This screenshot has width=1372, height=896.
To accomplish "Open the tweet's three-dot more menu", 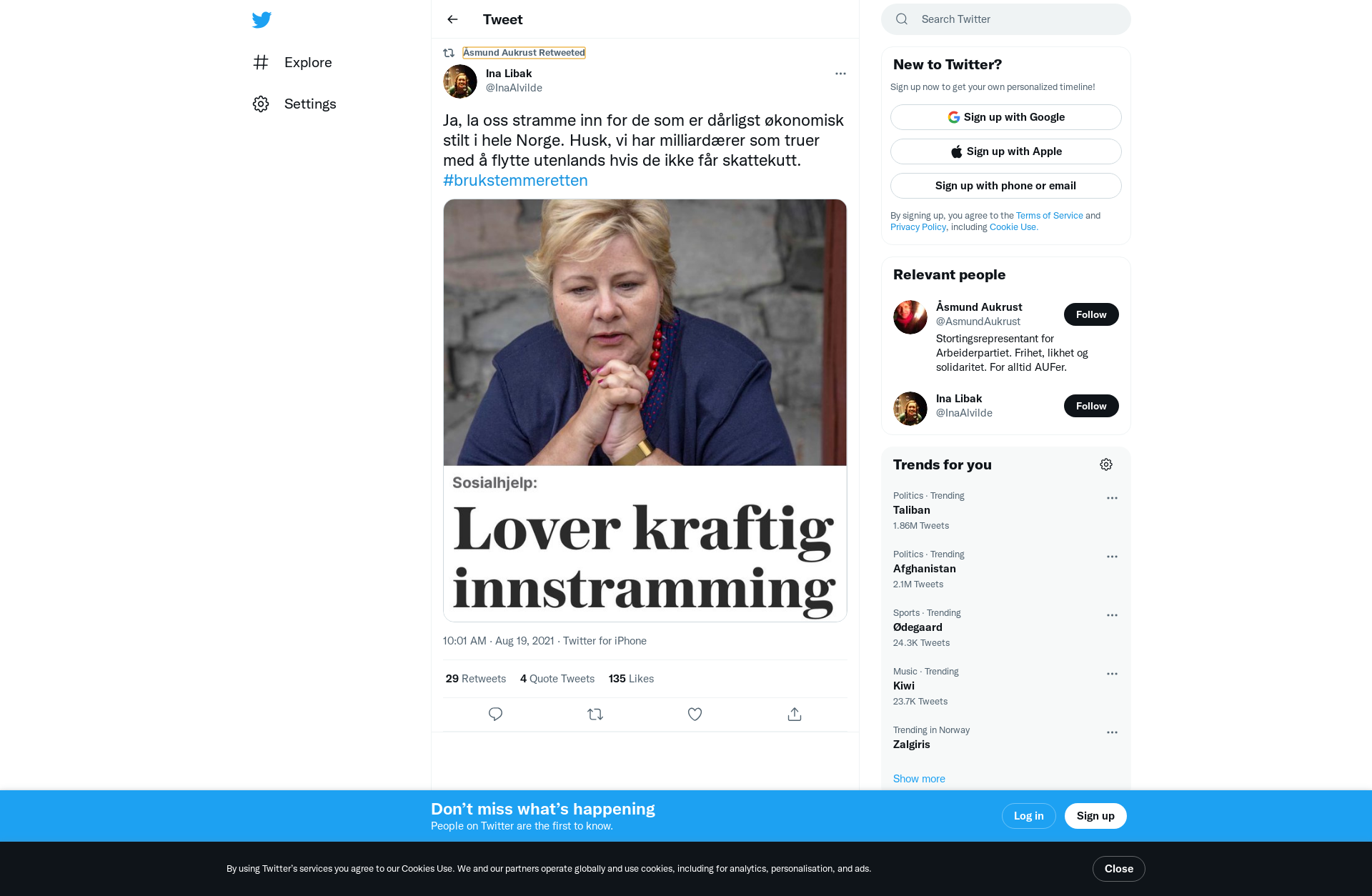I will tap(840, 74).
